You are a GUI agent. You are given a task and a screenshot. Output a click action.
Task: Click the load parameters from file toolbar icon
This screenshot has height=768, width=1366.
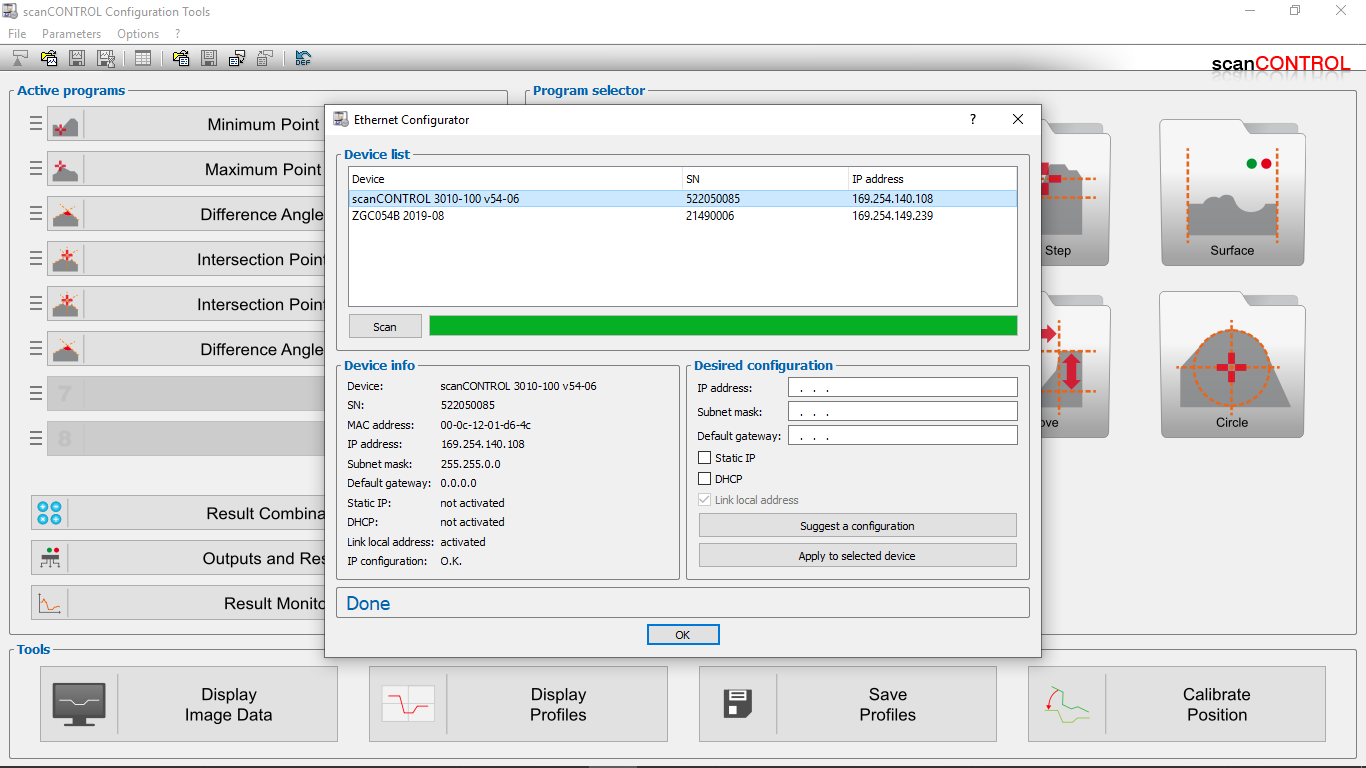pyautogui.click(x=181, y=58)
